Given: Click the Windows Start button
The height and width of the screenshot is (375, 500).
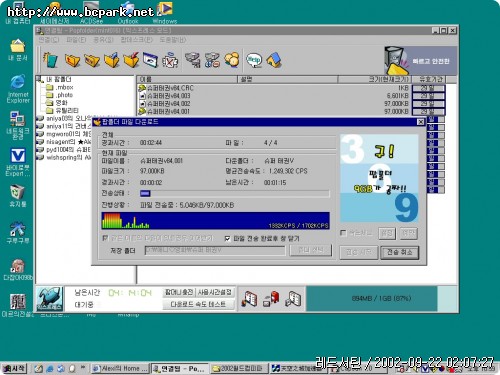Looking at the screenshot, I should (x=14, y=368).
